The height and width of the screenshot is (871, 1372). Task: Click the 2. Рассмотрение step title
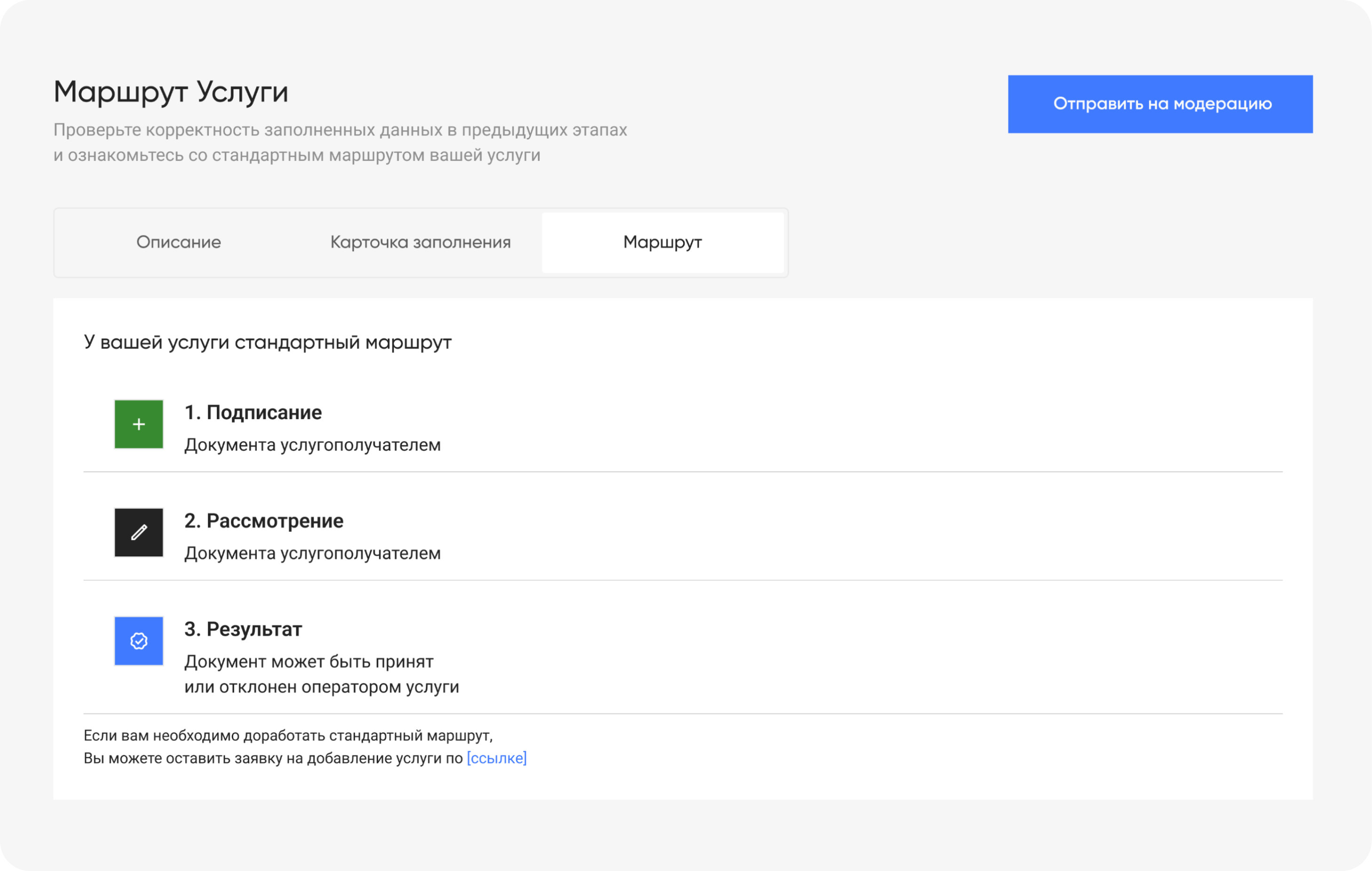(x=264, y=521)
